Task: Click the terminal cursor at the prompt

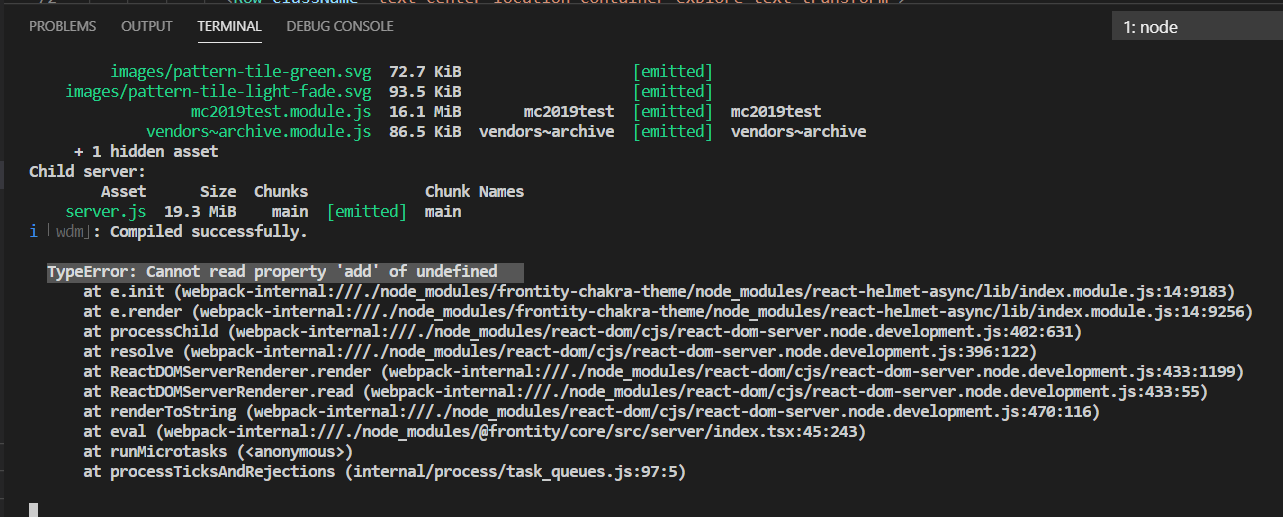Action: point(33,510)
